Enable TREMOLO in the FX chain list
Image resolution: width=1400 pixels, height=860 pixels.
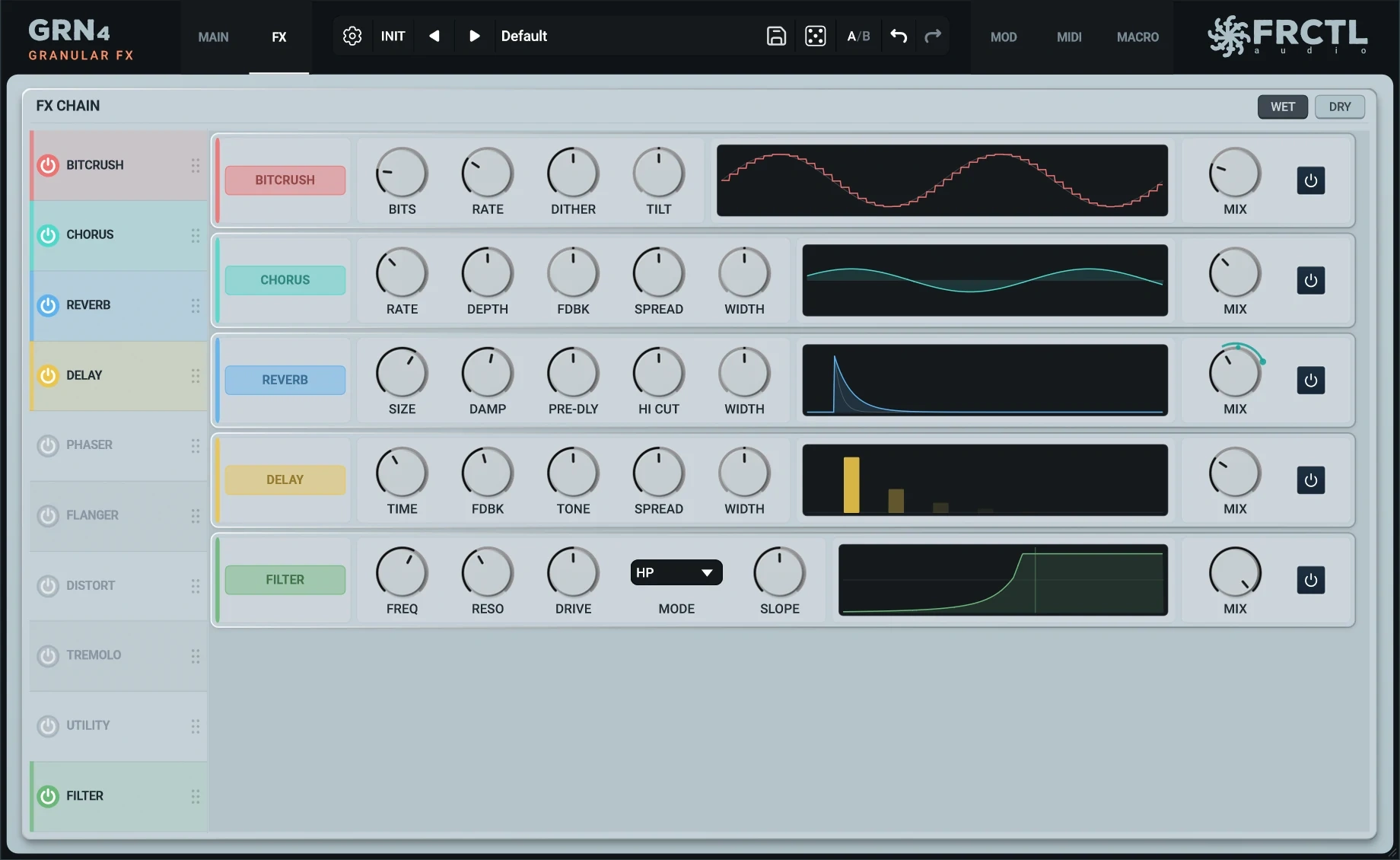pyautogui.click(x=48, y=655)
